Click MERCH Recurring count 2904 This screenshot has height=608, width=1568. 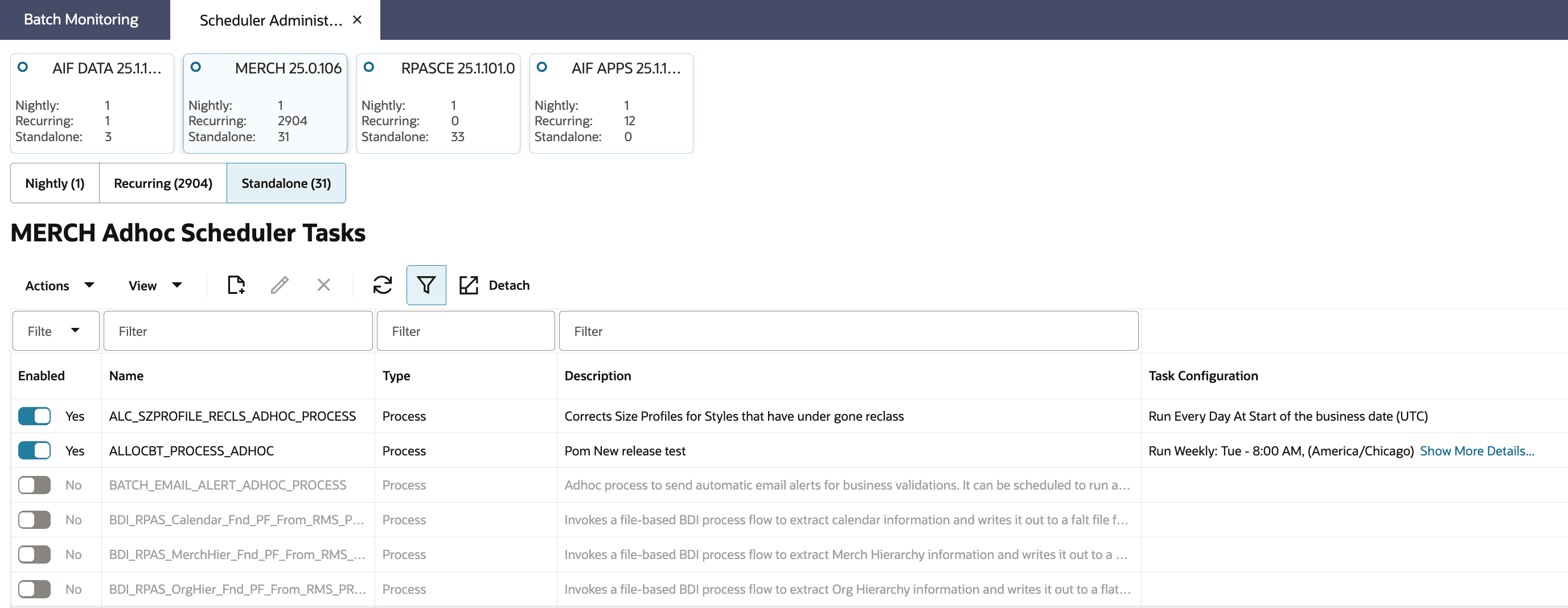292,121
